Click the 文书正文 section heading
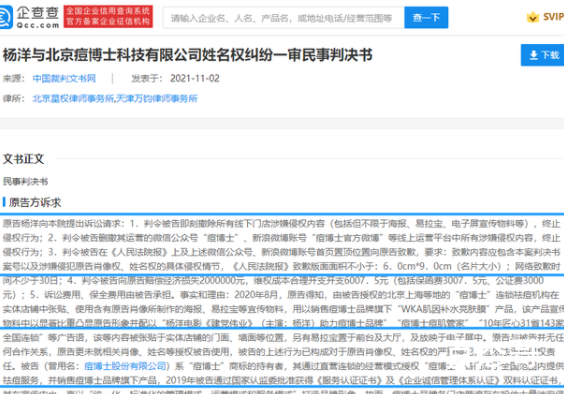Viewport: 564px width, 394px height. [23, 159]
